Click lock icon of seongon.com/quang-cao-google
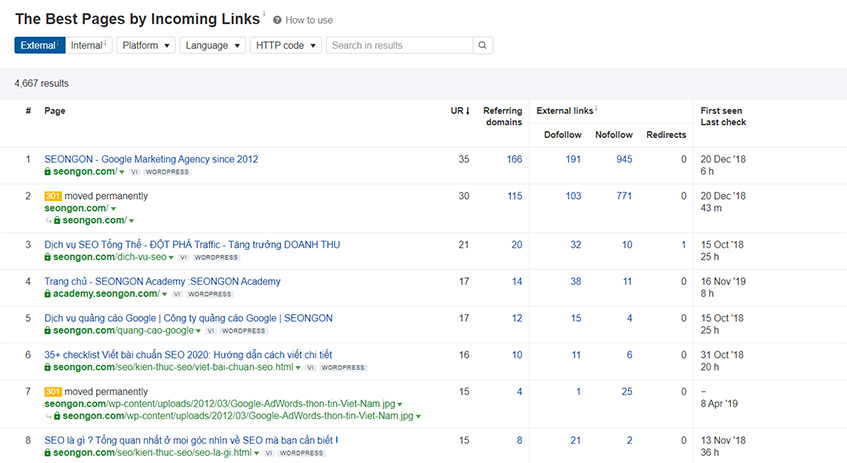The width and height of the screenshot is (847, 463). click(x=48, y=330)
